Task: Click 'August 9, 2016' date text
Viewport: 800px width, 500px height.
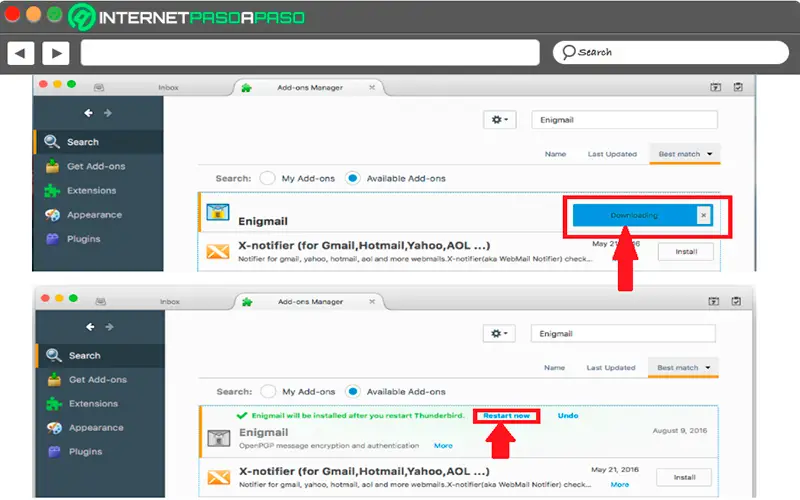Action: [x=680, y=431]
